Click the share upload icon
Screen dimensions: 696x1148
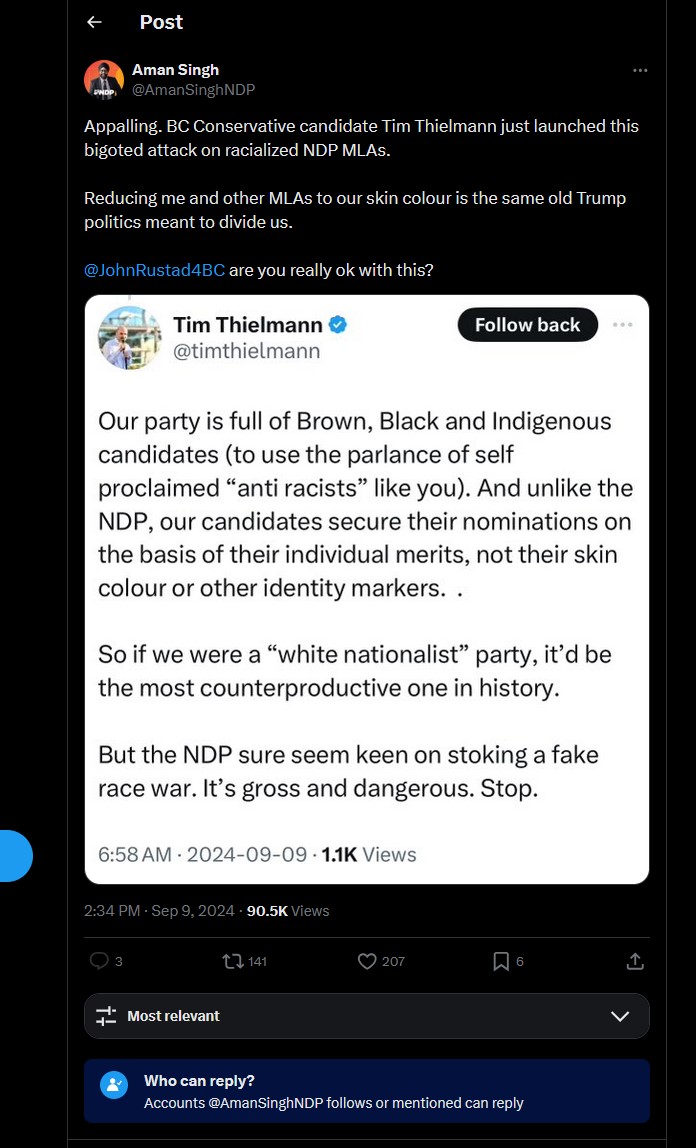(x=634, y=961)
